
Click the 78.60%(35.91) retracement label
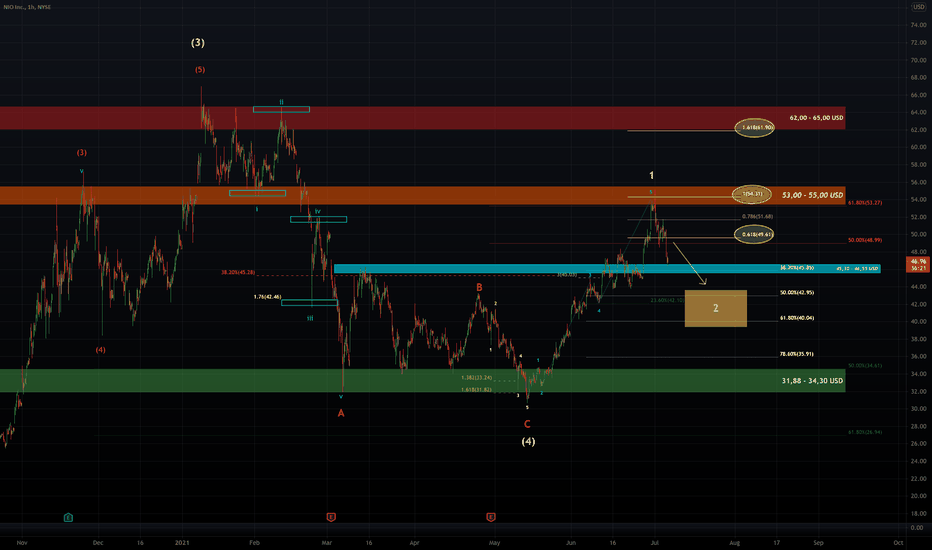[796, 354]
